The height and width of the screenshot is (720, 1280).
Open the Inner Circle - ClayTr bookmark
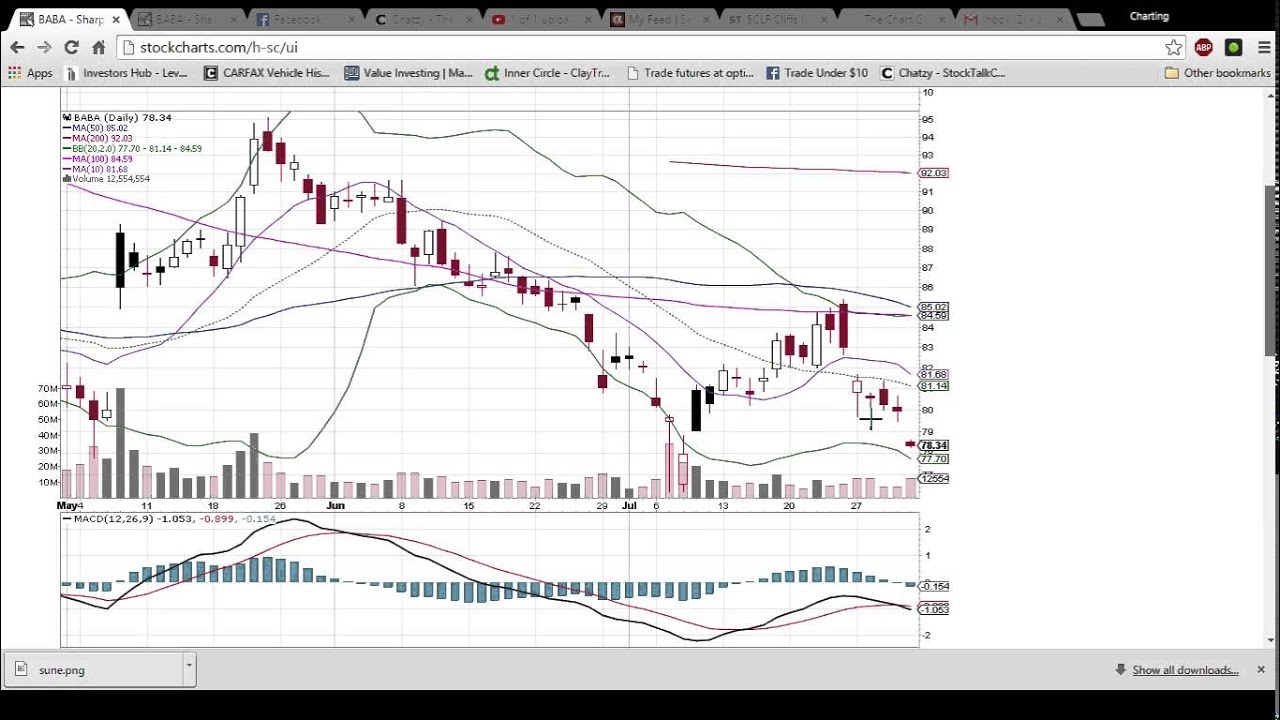coord(547,73)
